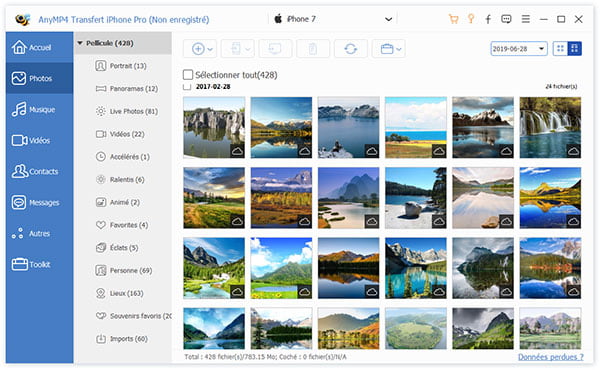Viewport: 600px width, 370px height.
Task: Click the feedback chat bubble icon
Action: (x=506, y=19)
